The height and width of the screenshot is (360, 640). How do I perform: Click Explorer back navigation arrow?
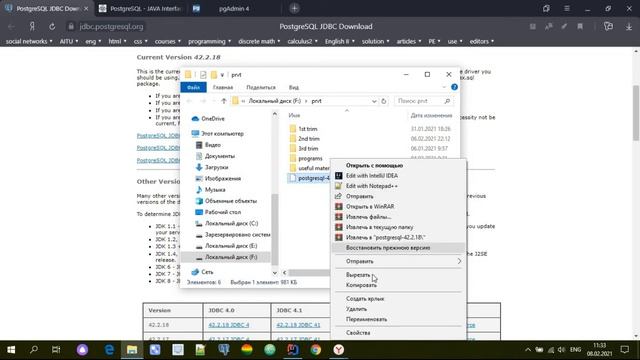[189, 101]
